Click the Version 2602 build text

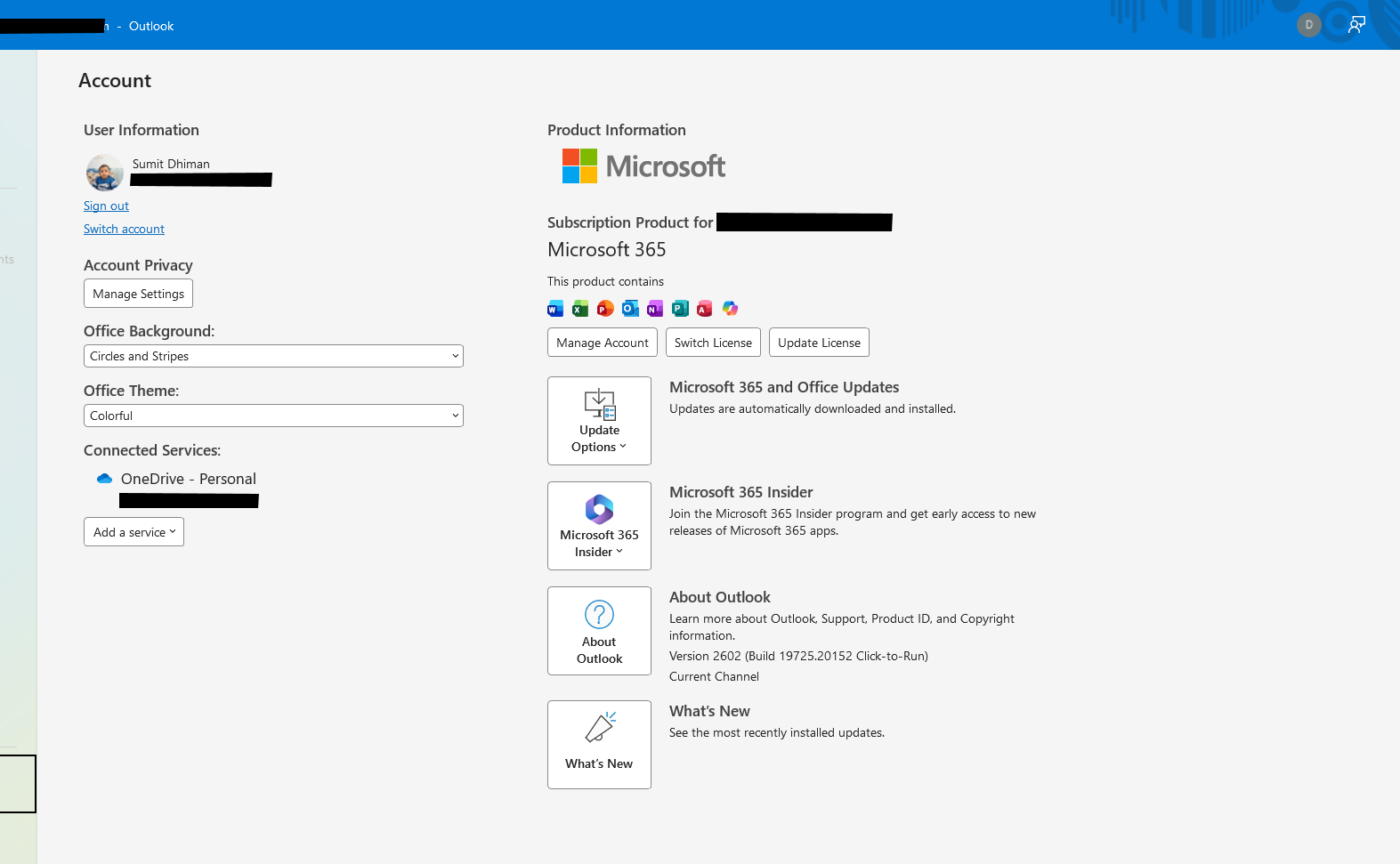point(798,656)
